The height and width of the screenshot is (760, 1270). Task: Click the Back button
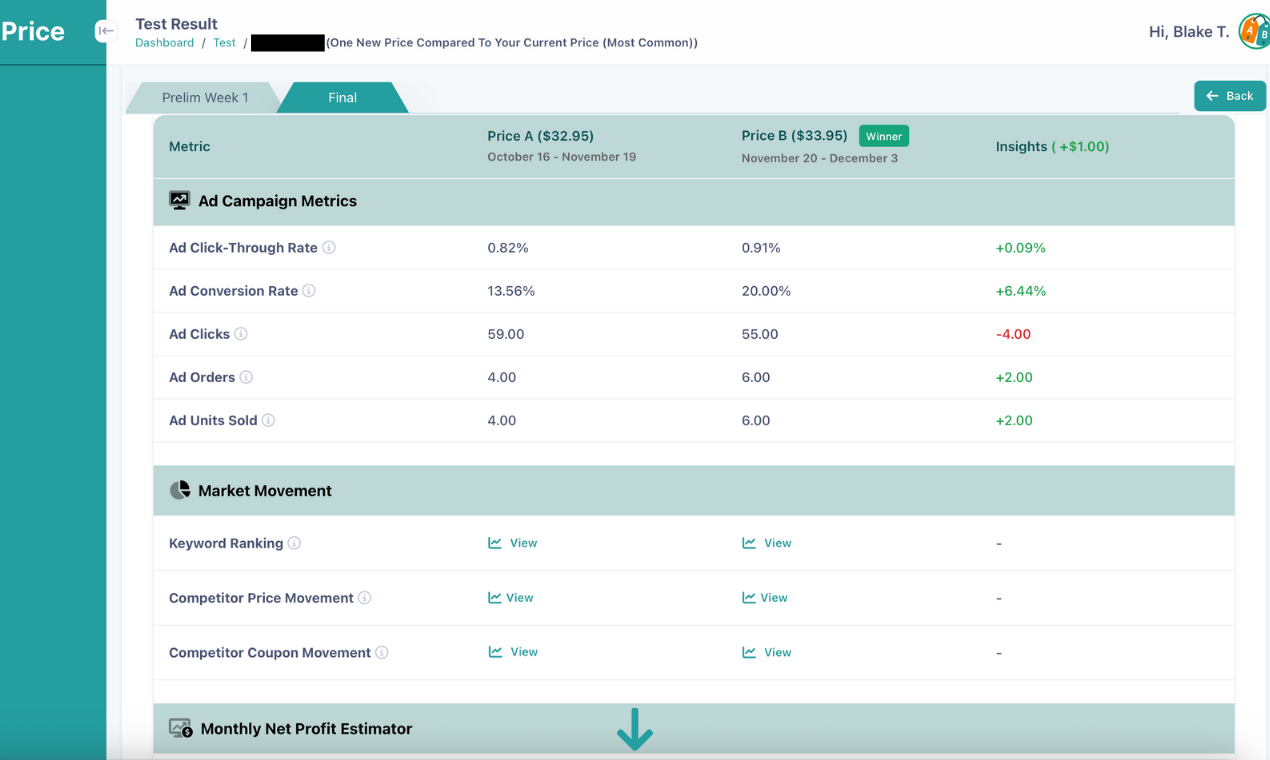pyautogui.click(x=1229, y=95)
